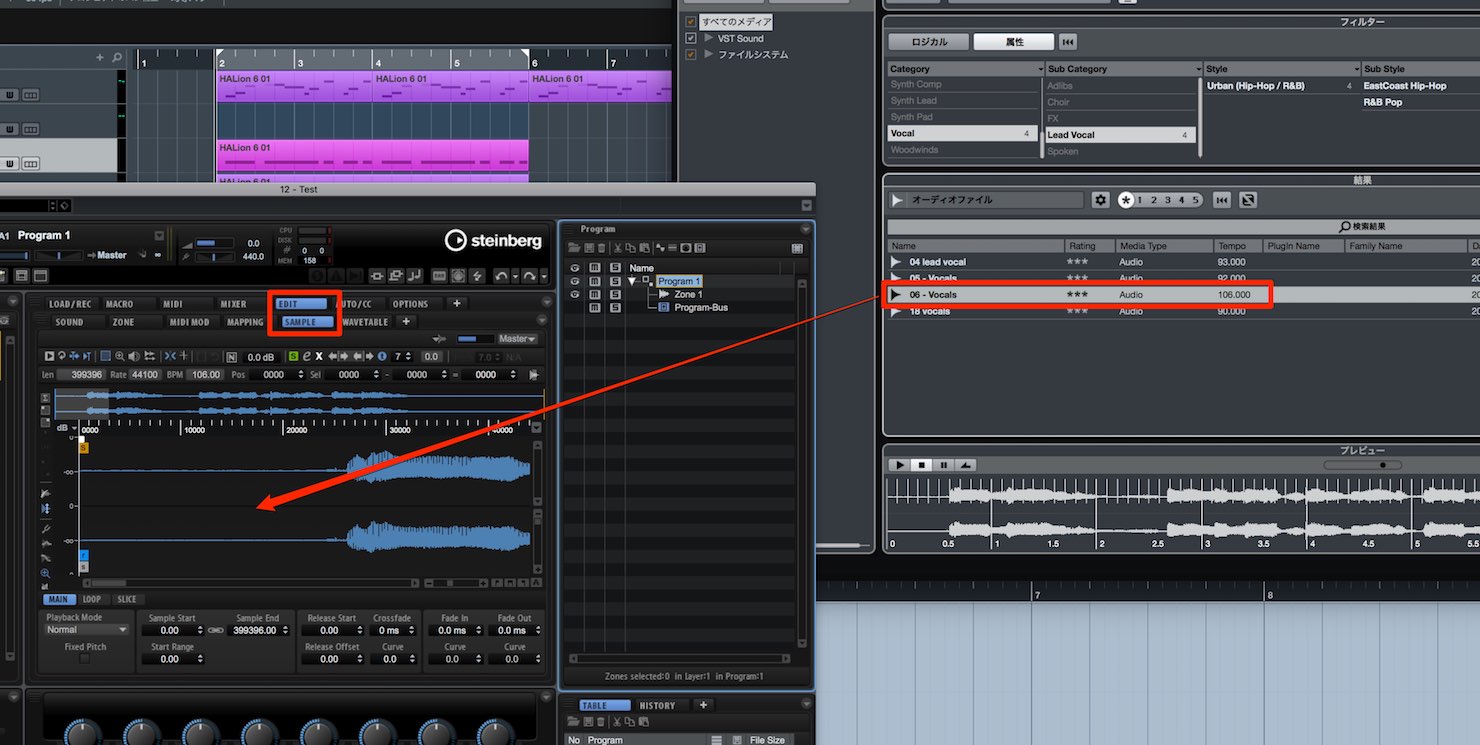
Task: Open the Sub Category column dropdown arrow
Action: click(x=1198, y=69)
